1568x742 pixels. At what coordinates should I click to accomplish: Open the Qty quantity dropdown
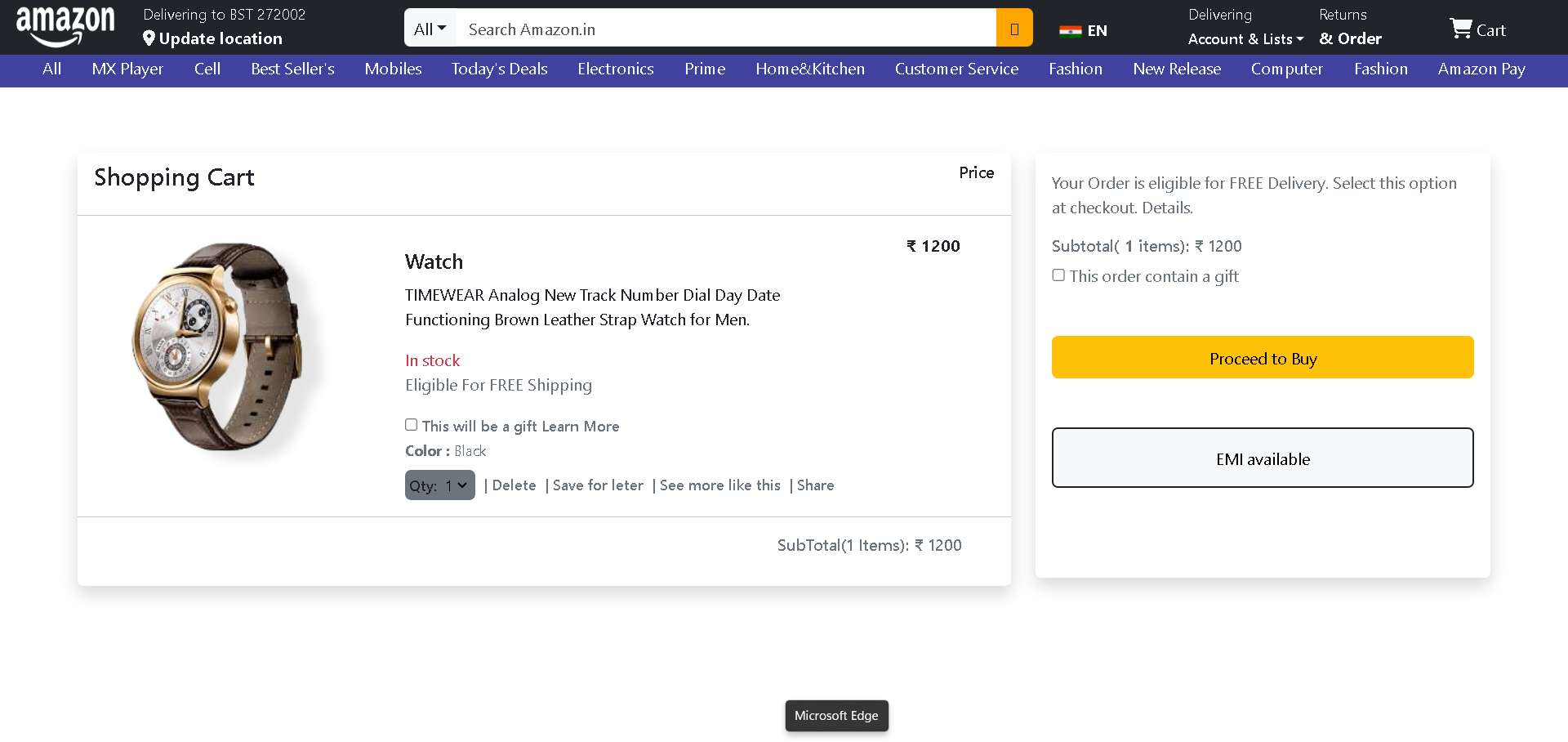[440, 485]
